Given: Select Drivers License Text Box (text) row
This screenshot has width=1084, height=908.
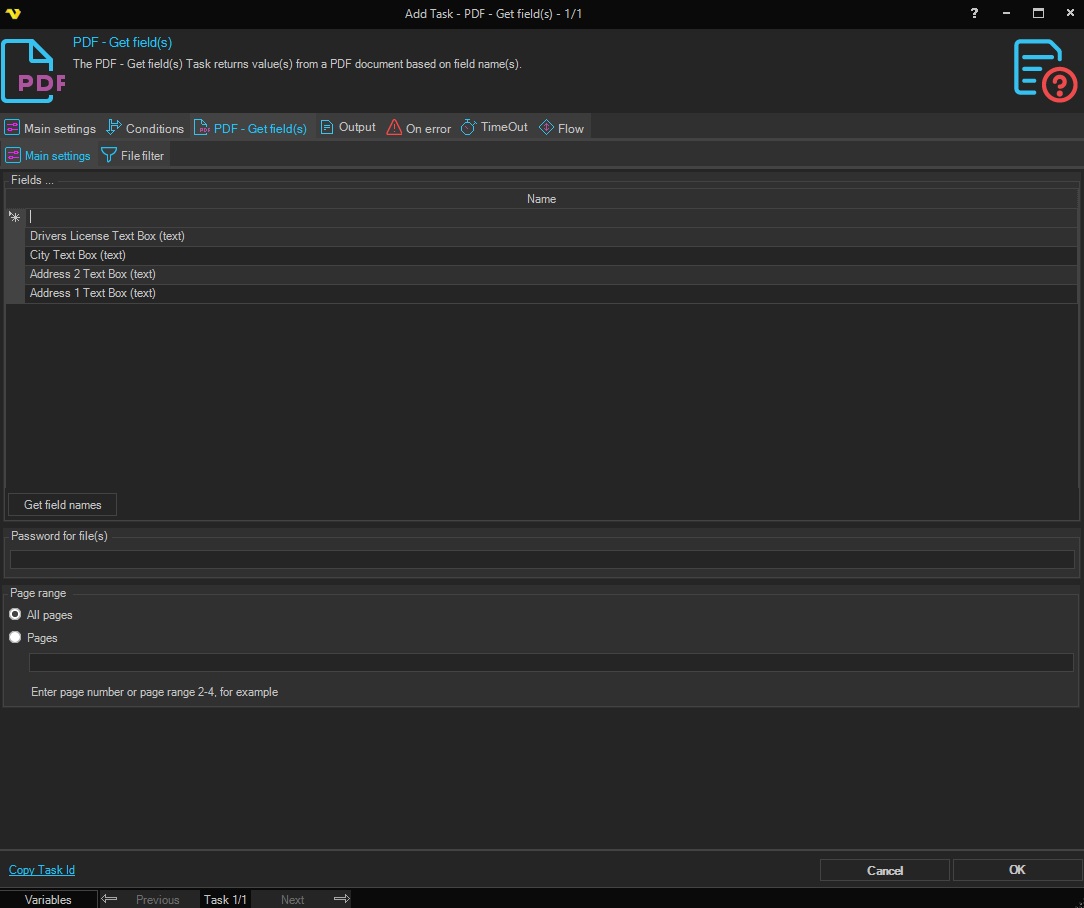Looking at the screenshot, I should coord(551,237).
